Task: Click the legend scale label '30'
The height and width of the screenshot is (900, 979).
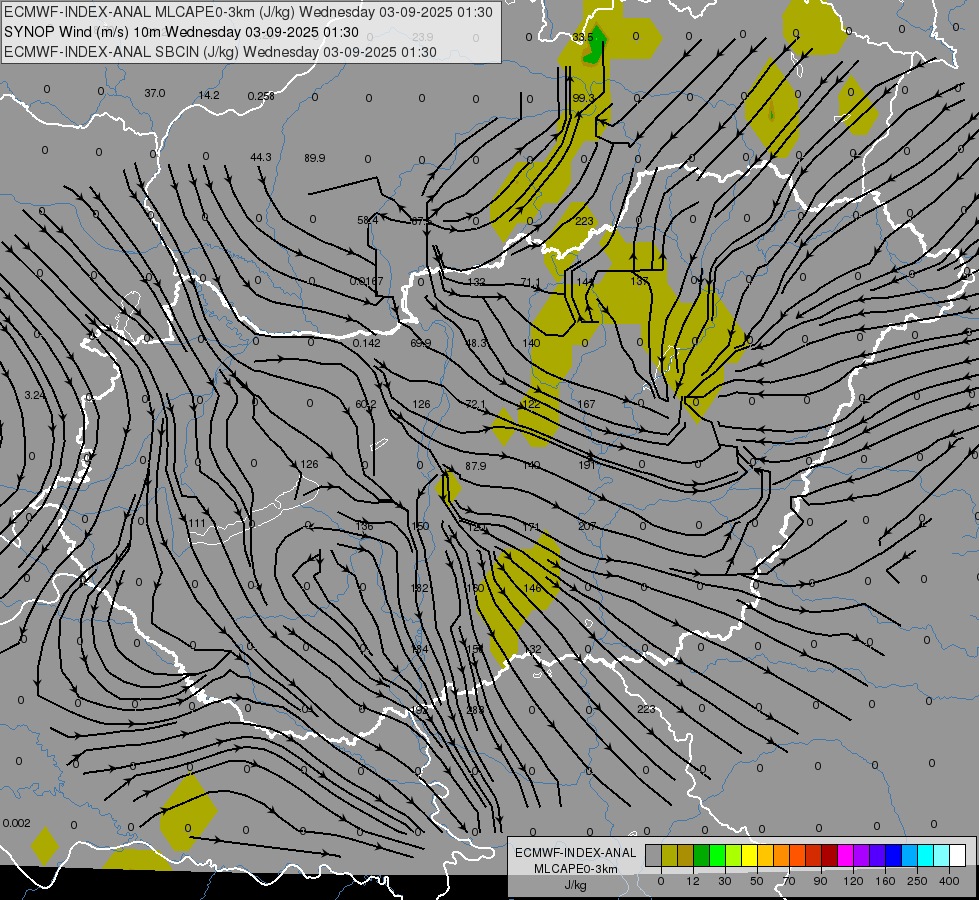Action: point(725,881)
